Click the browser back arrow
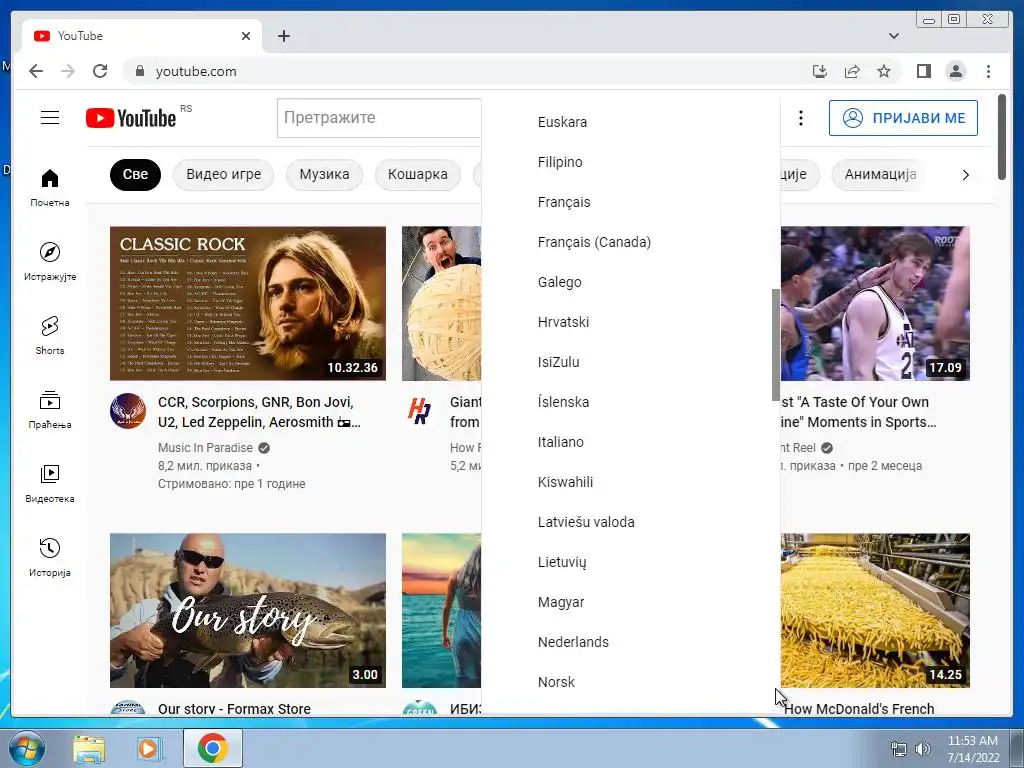 pos(36,71)
